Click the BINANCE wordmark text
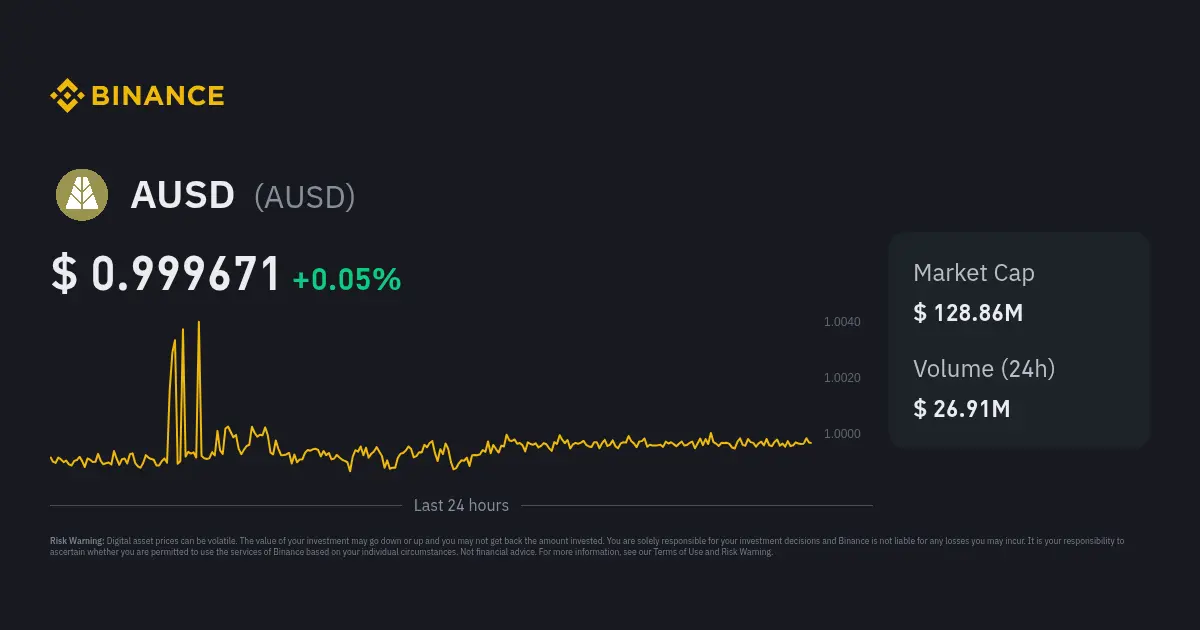This screenshot has width=1200, height=630. 158,96
